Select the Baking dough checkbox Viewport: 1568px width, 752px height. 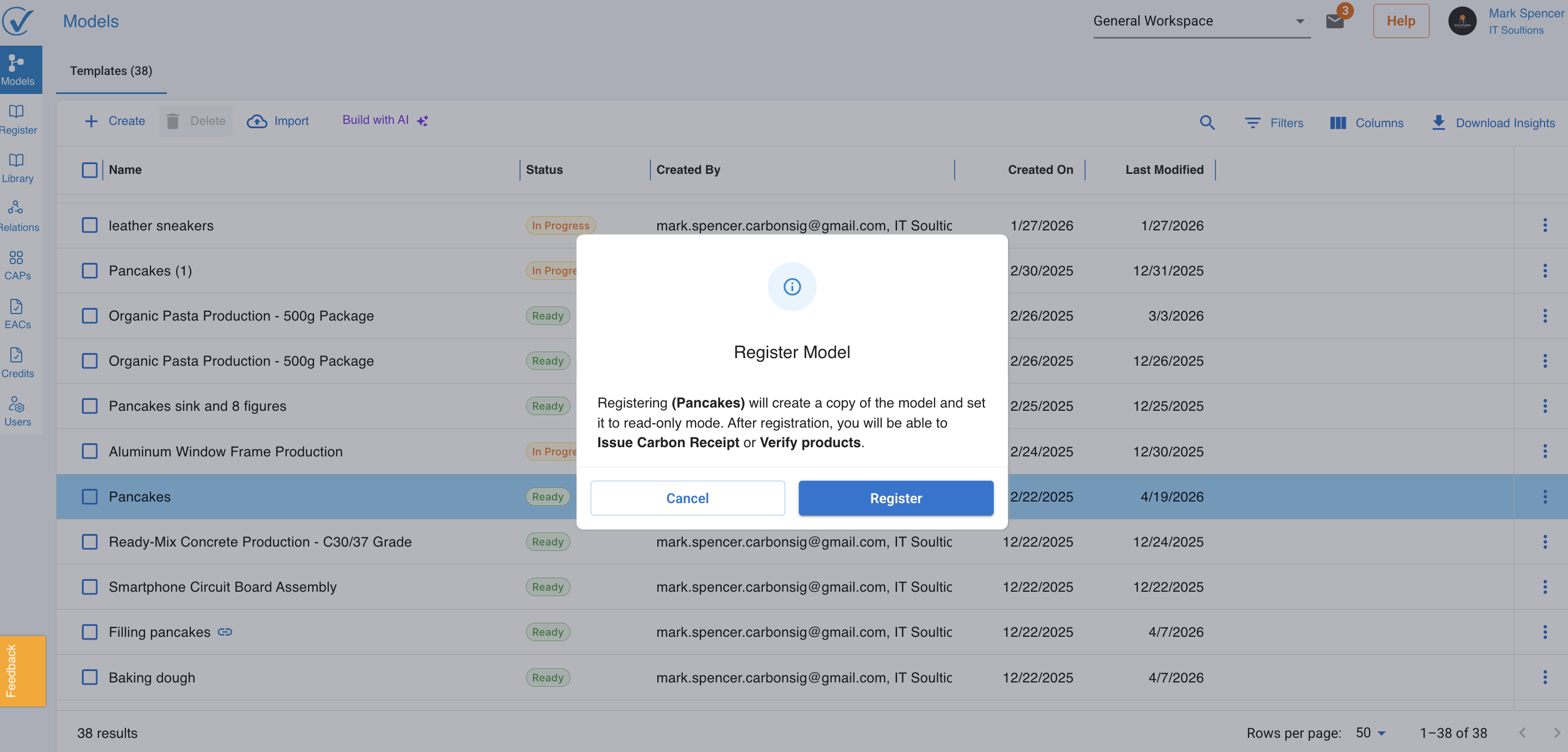coord(90,677)
